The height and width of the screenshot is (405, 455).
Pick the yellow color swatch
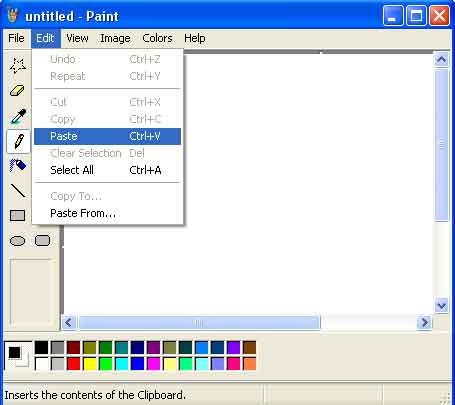89,364
